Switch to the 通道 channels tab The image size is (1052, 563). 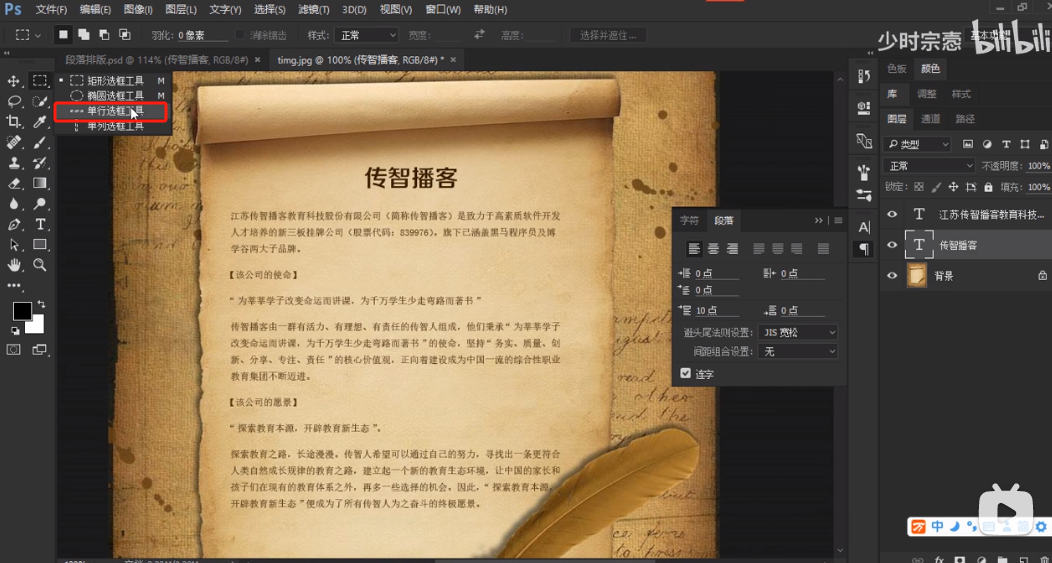pyautogui.click(x=930, y=119)
